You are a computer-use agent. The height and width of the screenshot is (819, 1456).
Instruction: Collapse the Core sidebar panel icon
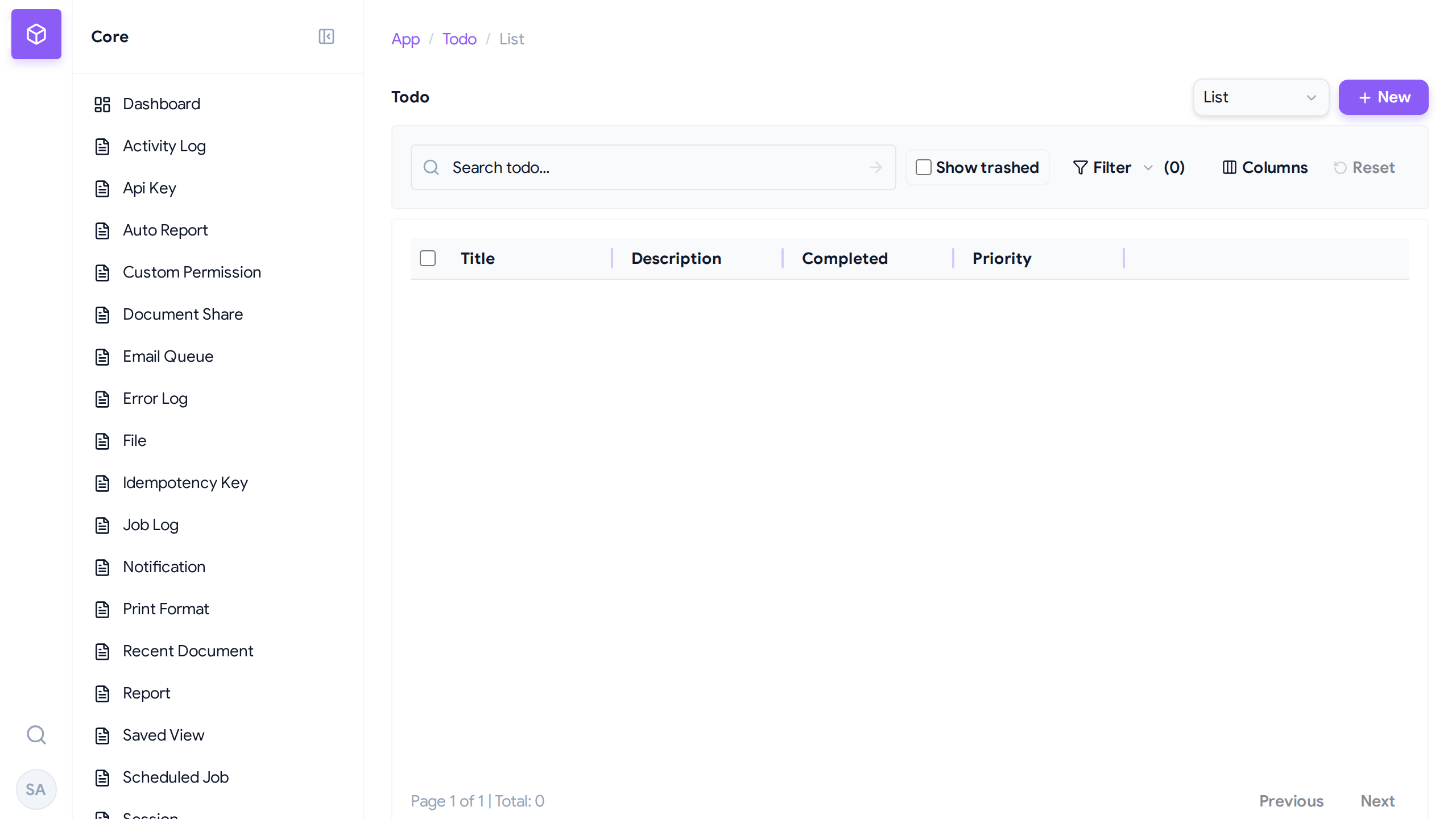click(x=326, y=36)
